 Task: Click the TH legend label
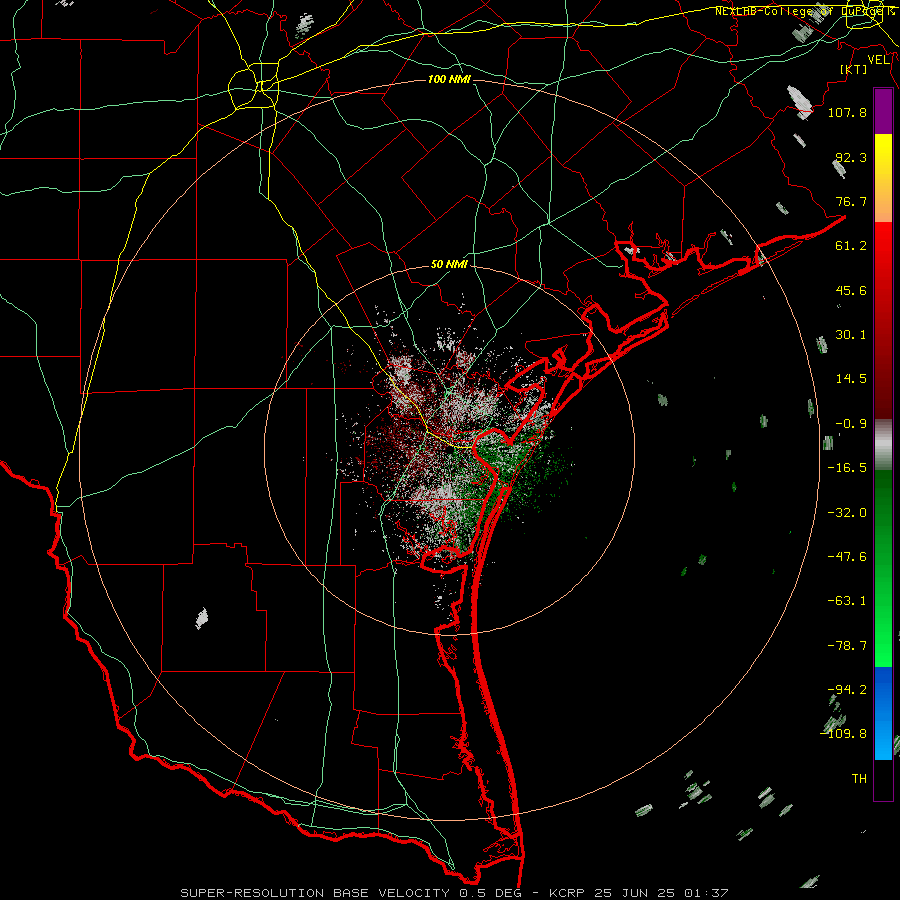(859, 779)
